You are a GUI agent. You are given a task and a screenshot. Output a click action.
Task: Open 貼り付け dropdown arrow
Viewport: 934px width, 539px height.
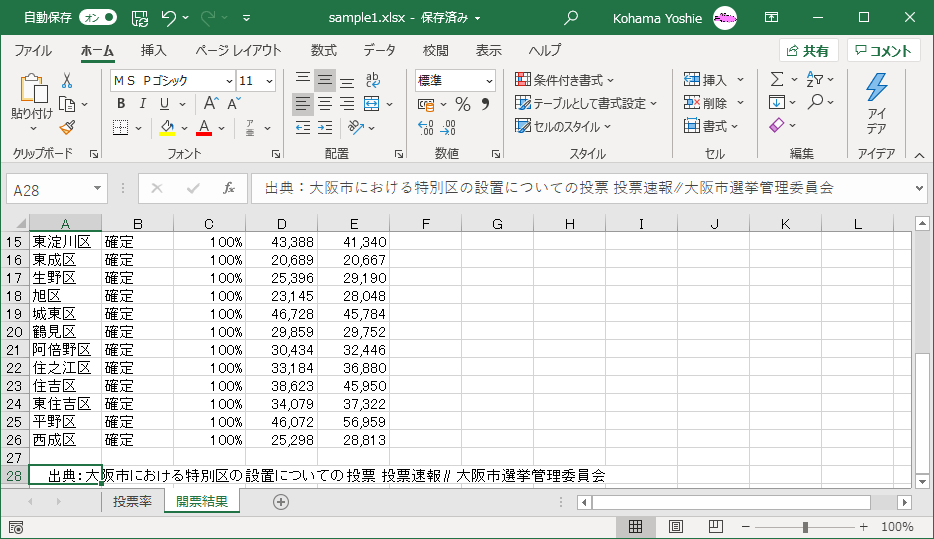coord(32,129)
